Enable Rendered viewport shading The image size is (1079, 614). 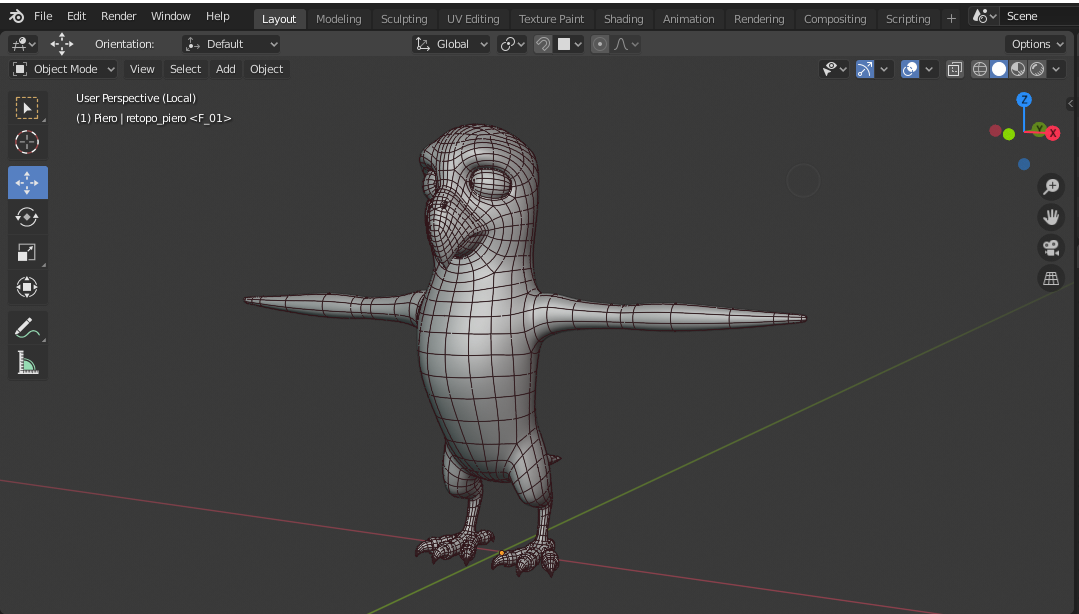coord(1037,69)
